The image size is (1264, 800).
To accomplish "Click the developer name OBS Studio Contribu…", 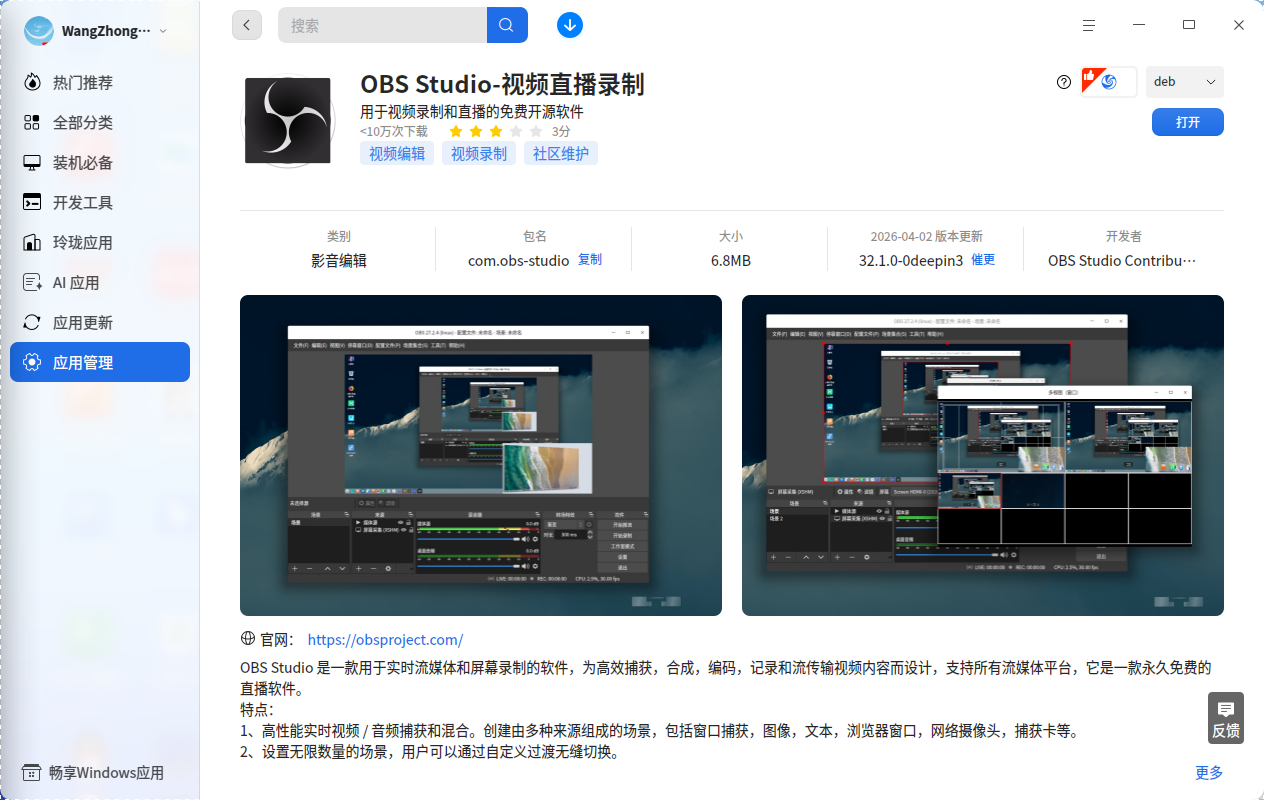I will click(1122, 261).
